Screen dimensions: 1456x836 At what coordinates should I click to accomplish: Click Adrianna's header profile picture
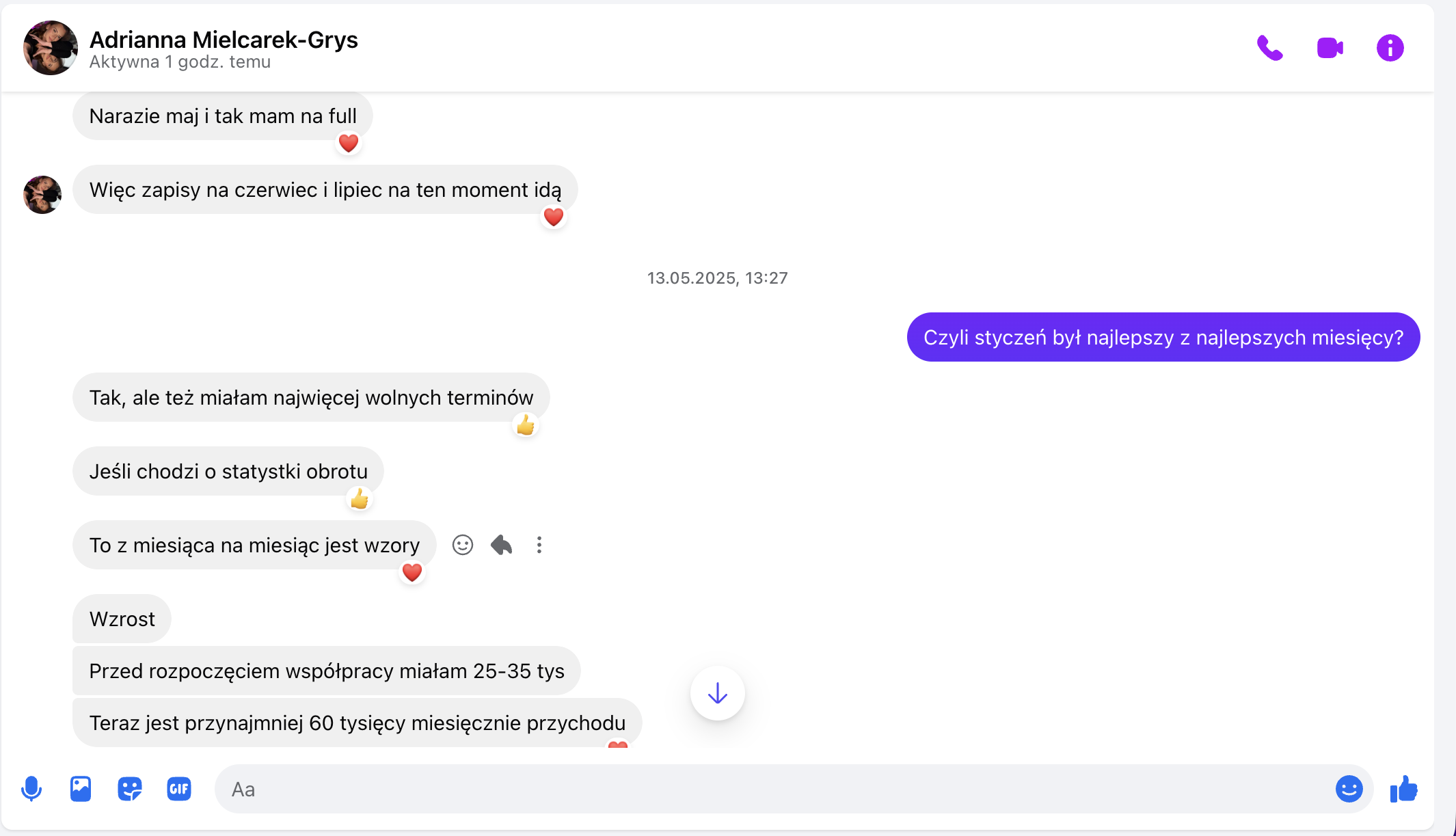coord(51,48)
